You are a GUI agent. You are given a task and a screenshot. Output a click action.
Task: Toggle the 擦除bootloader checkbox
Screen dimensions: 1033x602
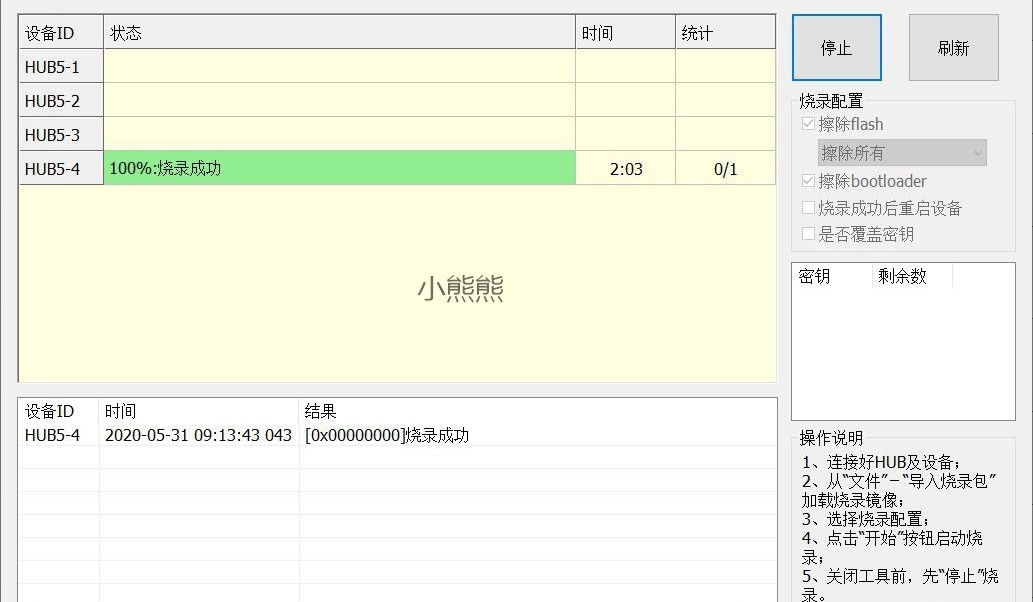coord(808,180)
